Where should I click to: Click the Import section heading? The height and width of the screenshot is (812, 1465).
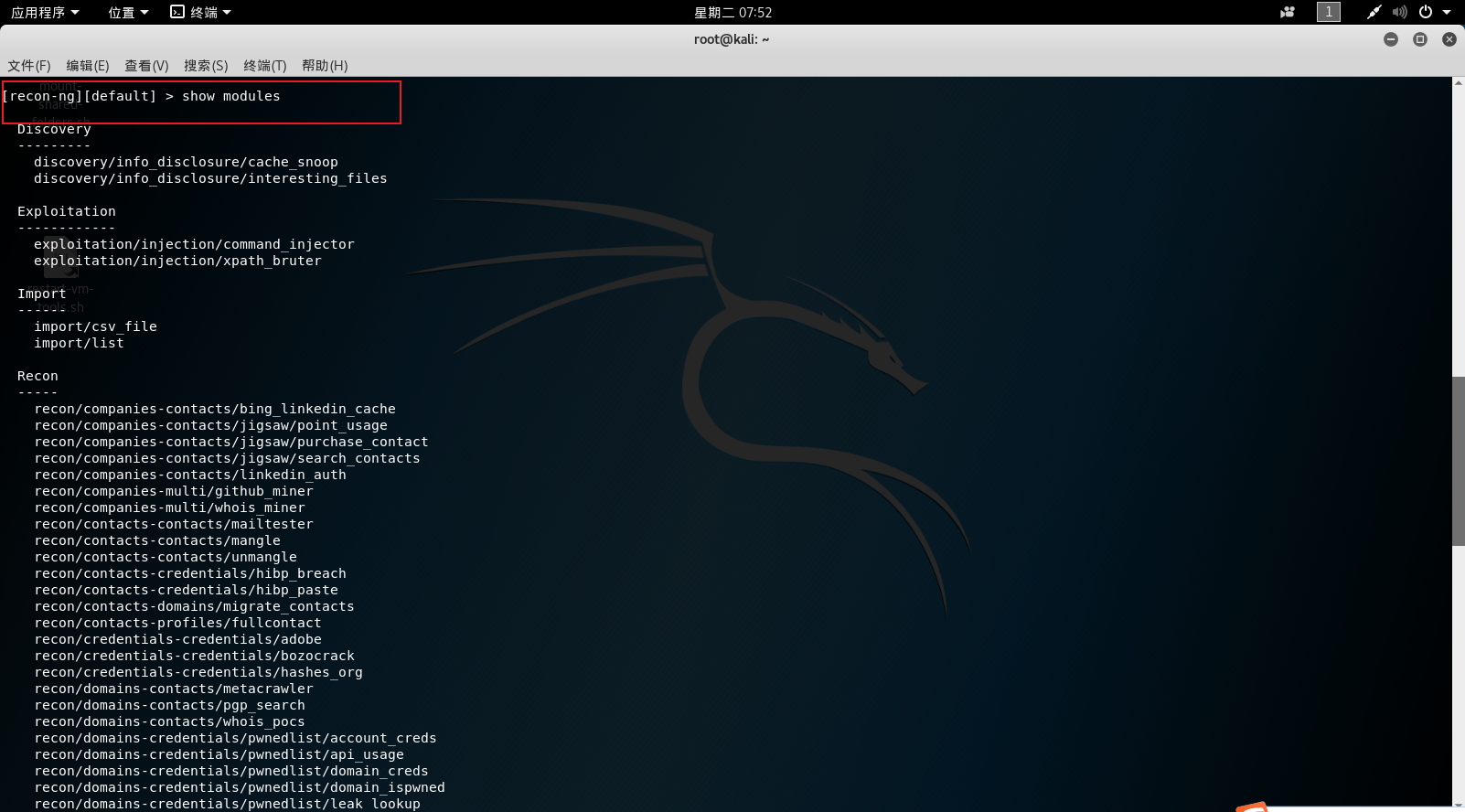[41, 294]
